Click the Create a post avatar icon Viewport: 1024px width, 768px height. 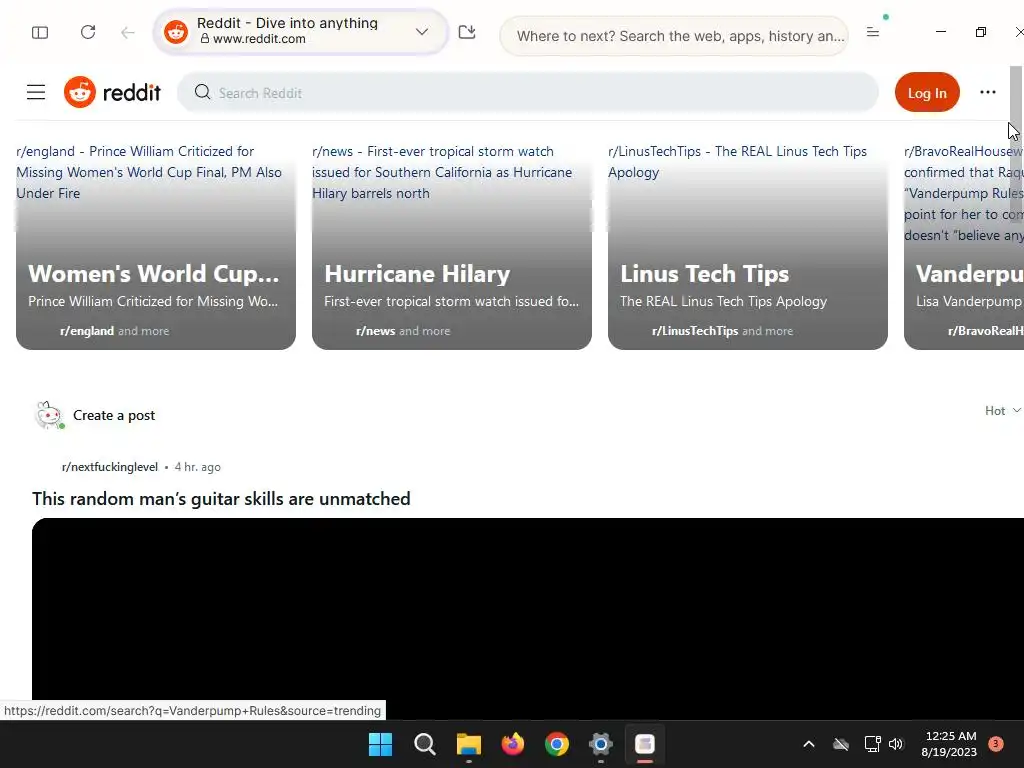pos(48,415)
